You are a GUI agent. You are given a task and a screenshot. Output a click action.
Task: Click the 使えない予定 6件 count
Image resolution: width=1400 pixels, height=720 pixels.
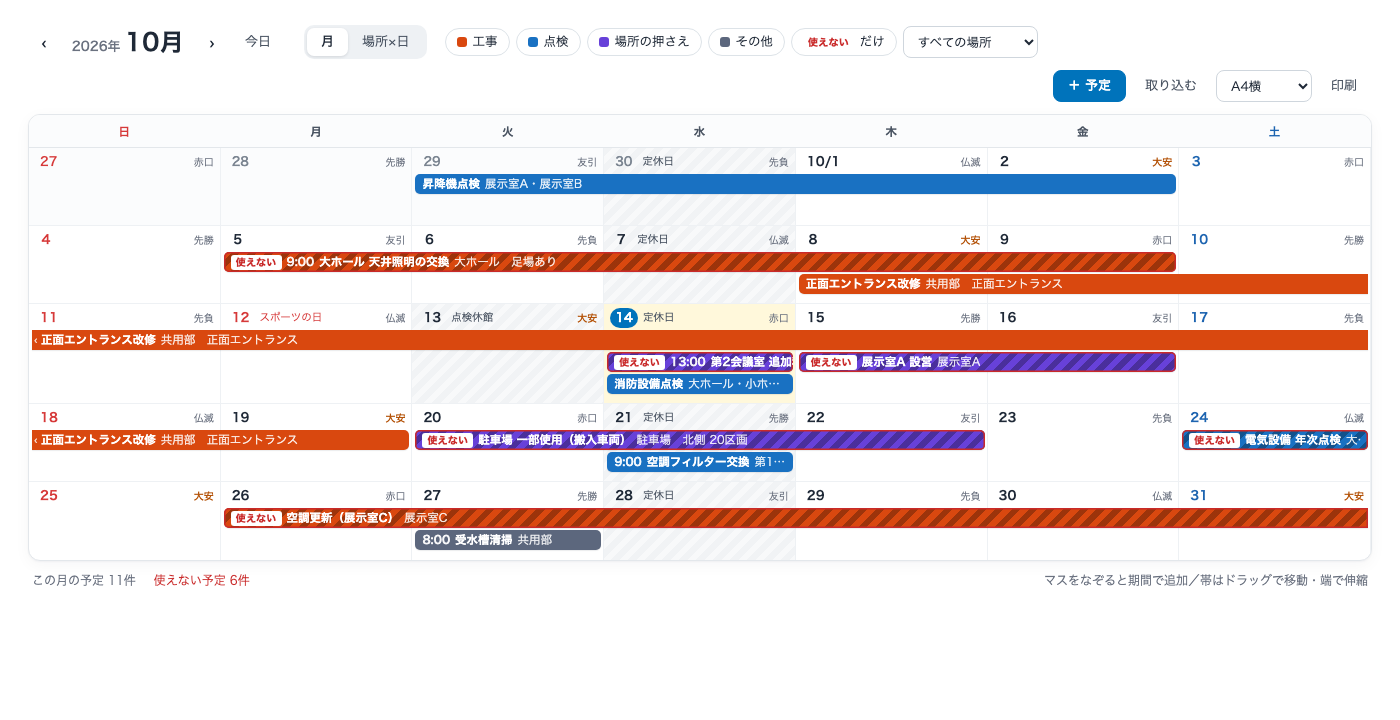(x=201, y=580)
